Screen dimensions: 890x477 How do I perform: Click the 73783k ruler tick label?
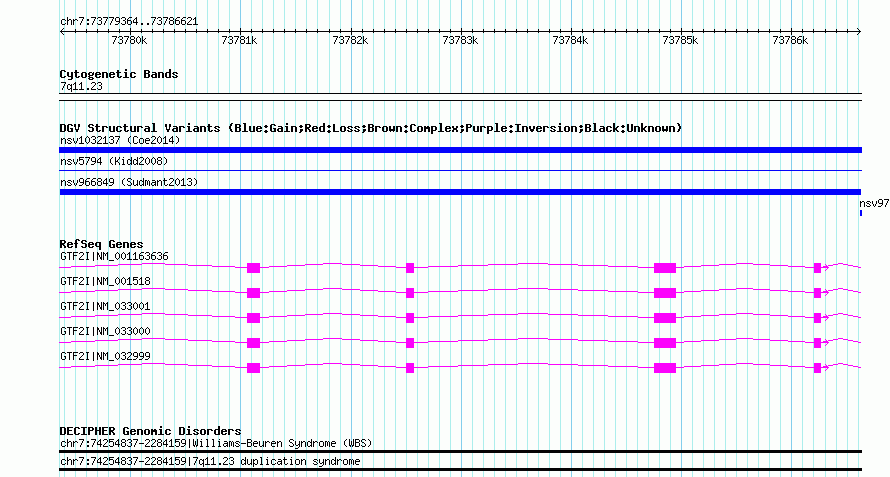(460, 40)
